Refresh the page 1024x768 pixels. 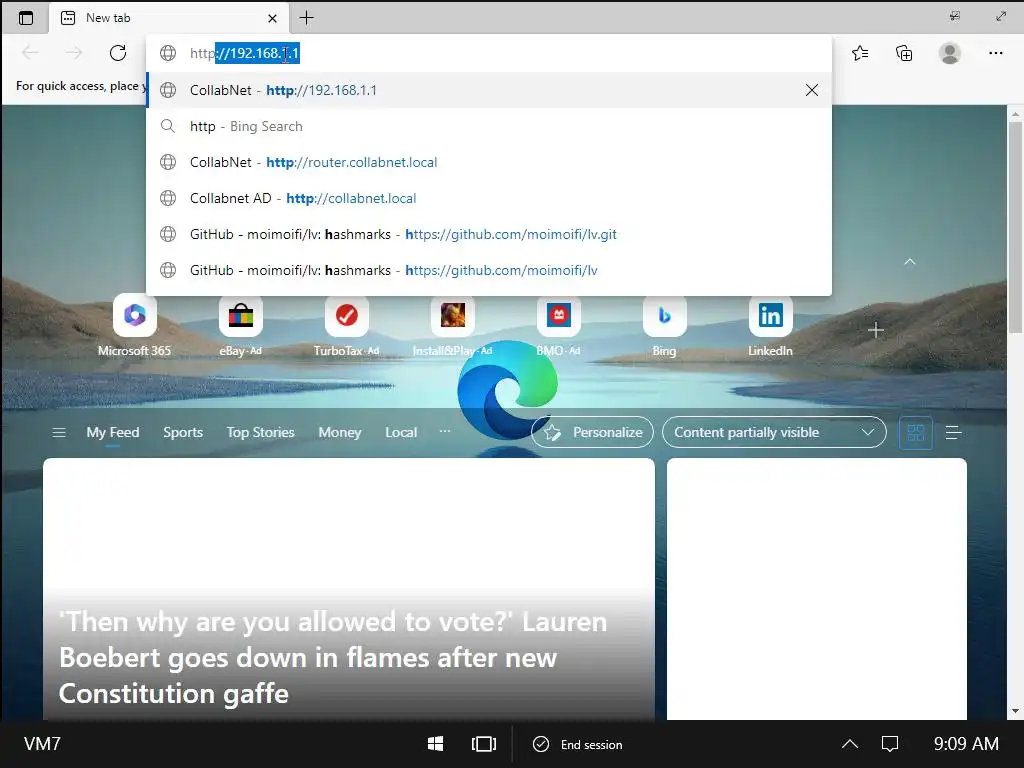click(118, 53)
